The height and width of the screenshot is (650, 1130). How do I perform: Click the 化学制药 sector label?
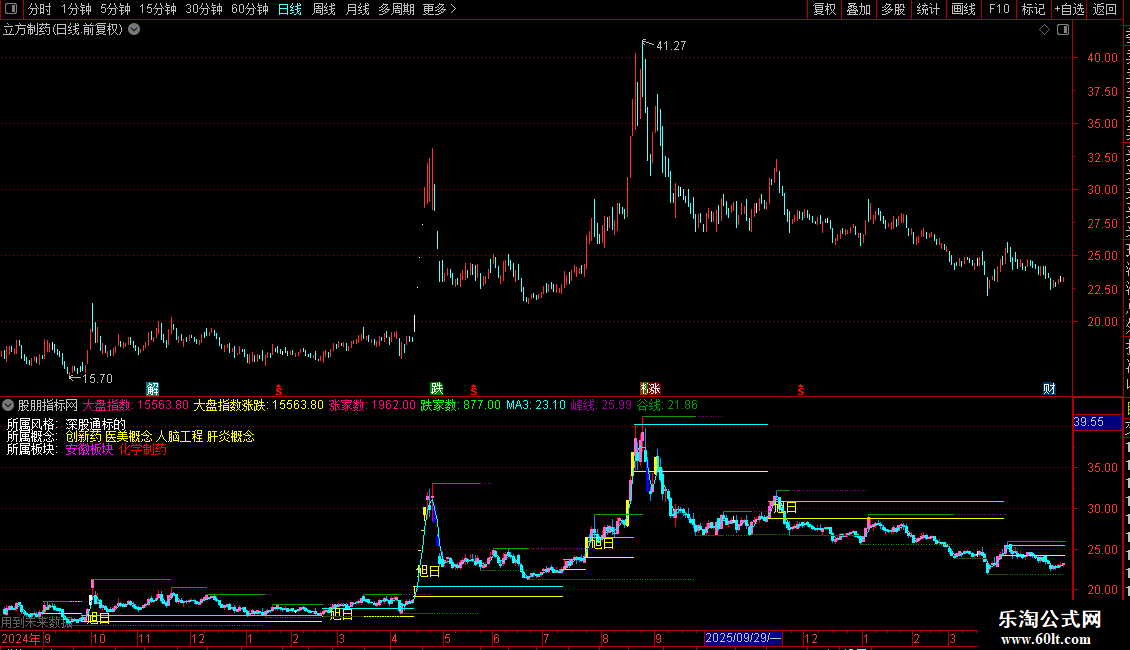143,450
